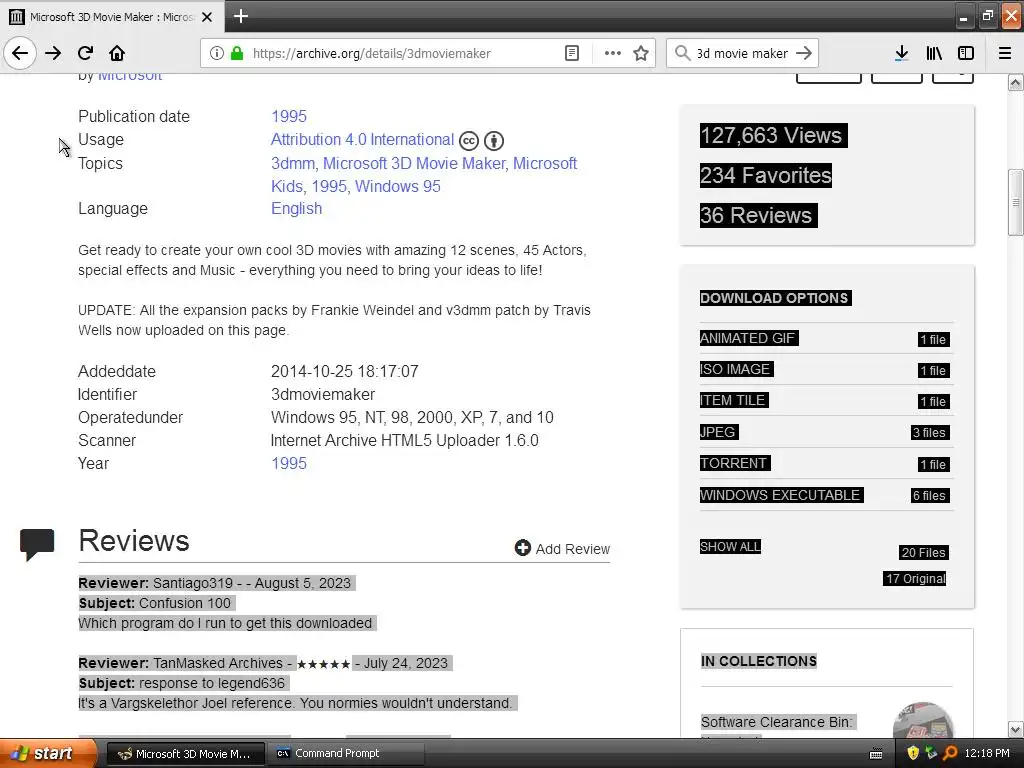Toggle the sidebar view icon
The width and height of the screenshot is (1024, 768).
coord(966,53)
